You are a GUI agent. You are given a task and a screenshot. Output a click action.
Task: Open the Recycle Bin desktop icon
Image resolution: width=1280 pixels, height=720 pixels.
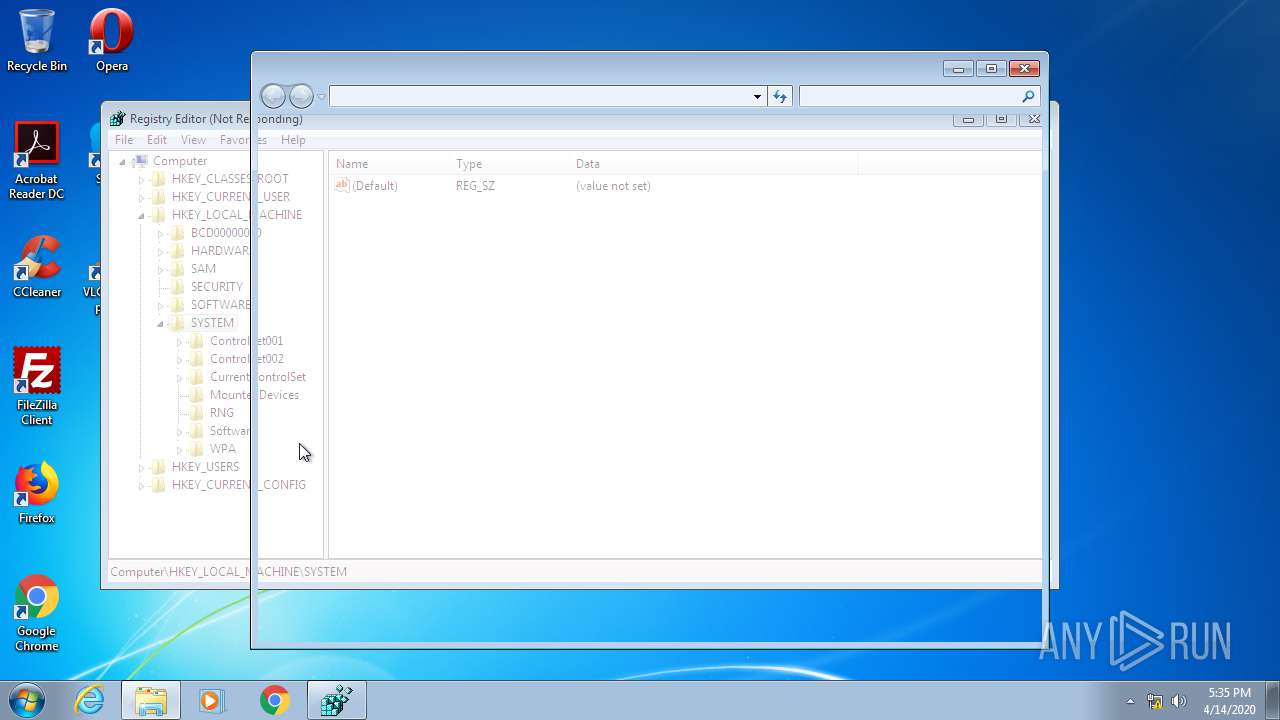click(37, 41)
